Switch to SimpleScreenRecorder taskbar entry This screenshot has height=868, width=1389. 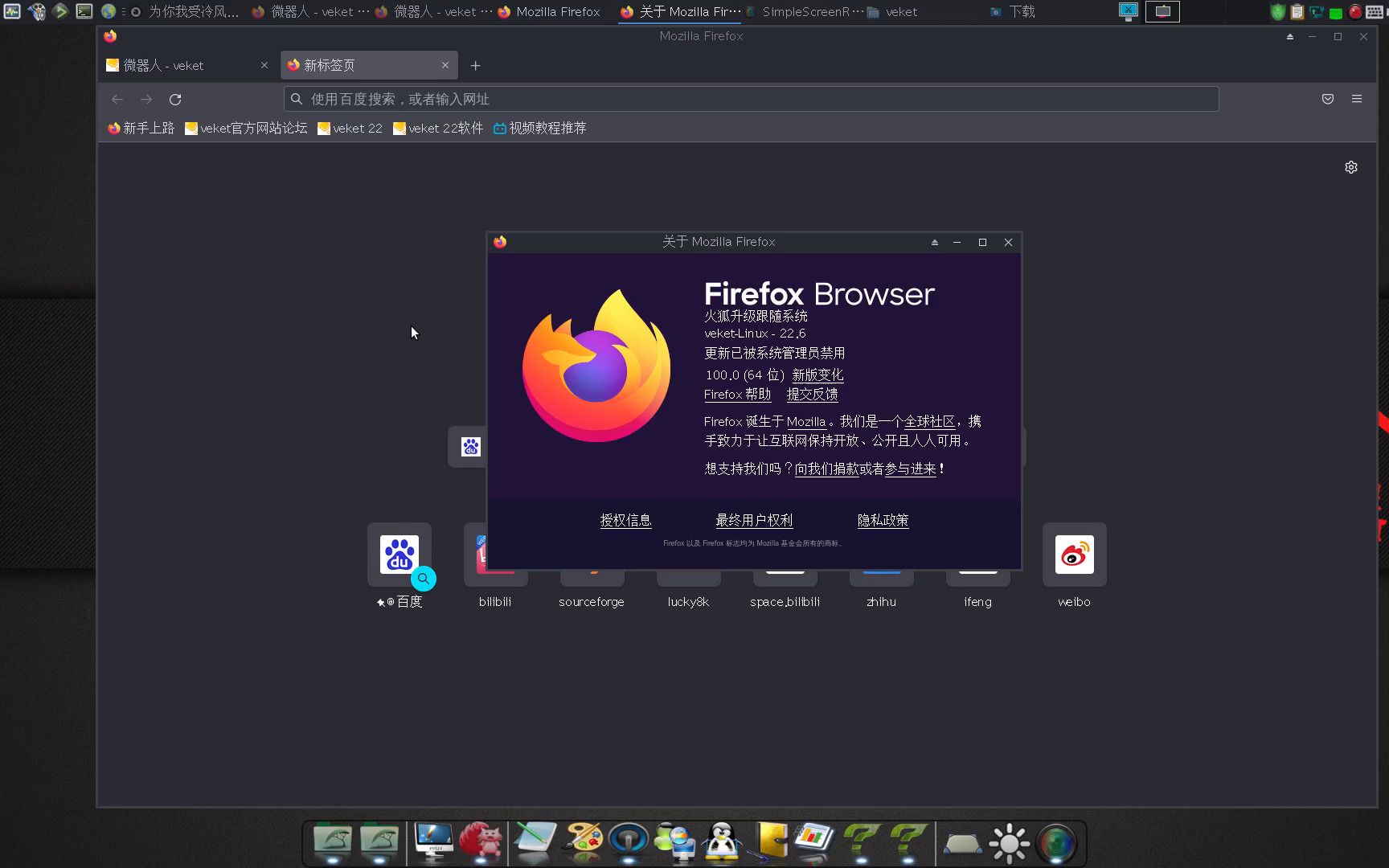804,11
